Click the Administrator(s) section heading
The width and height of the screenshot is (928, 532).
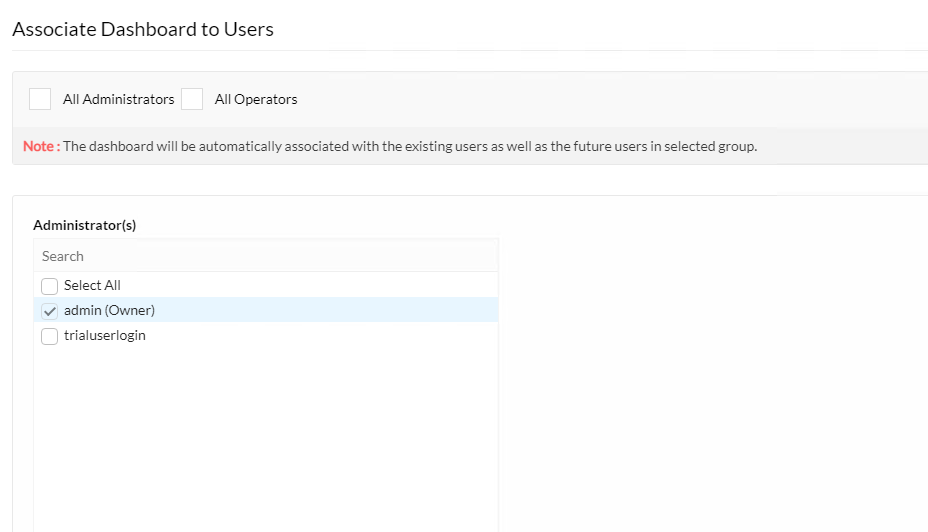[85, 225]
